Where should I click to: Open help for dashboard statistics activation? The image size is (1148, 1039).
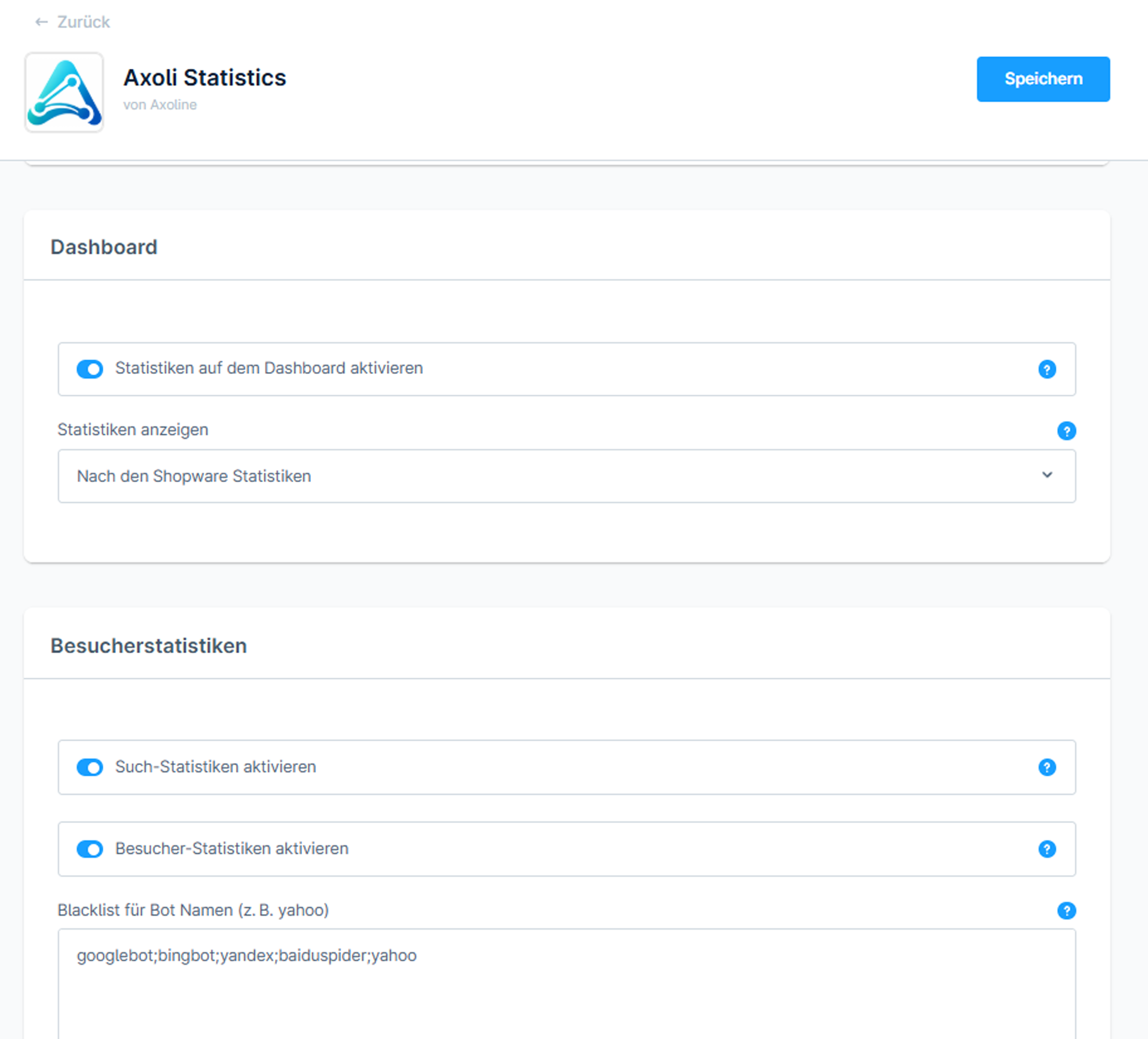click(x=1046, y=369)
